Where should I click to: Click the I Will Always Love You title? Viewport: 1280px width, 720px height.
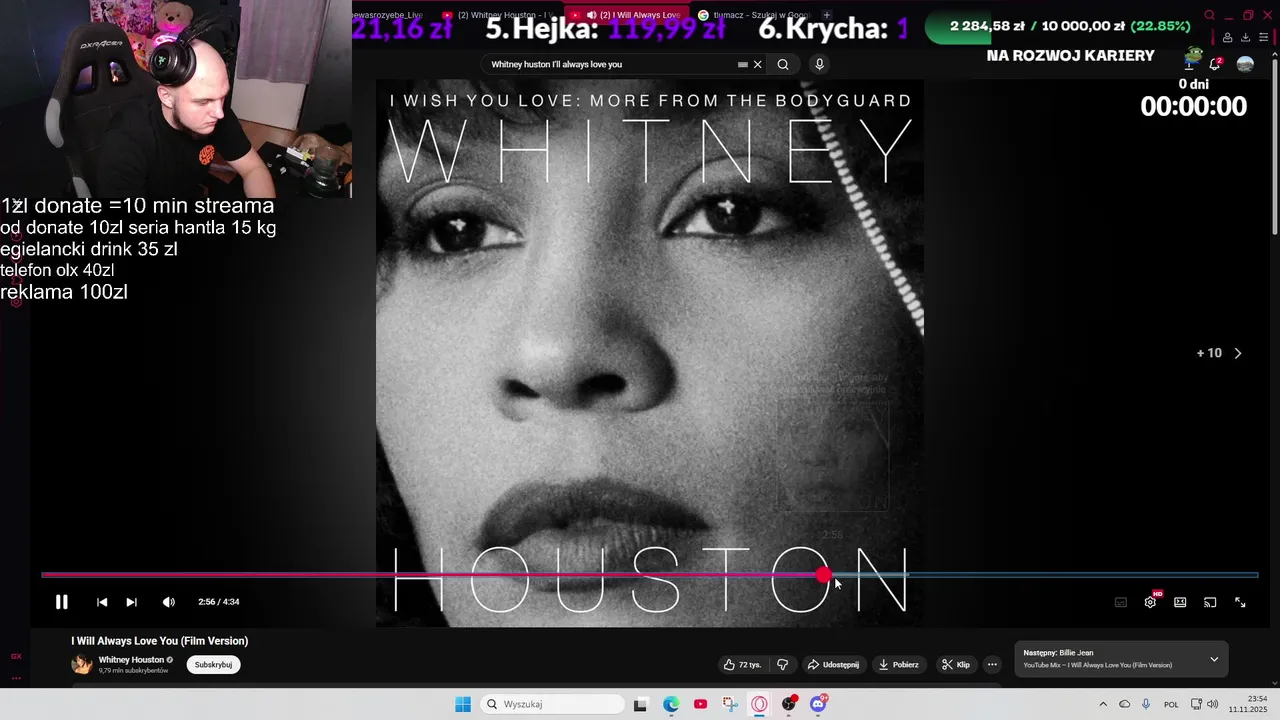pos(160,641)
